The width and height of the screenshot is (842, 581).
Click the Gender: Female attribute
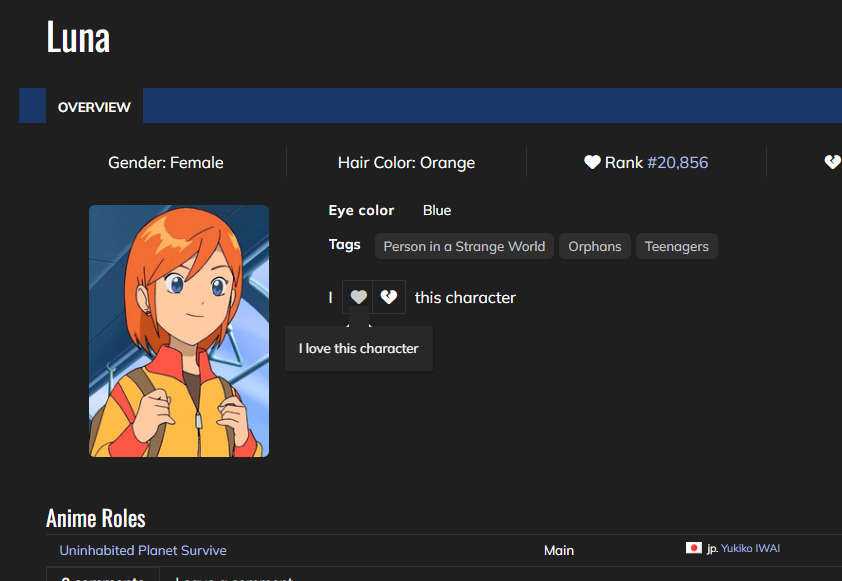pyautogui.click(x=166, y=162)
